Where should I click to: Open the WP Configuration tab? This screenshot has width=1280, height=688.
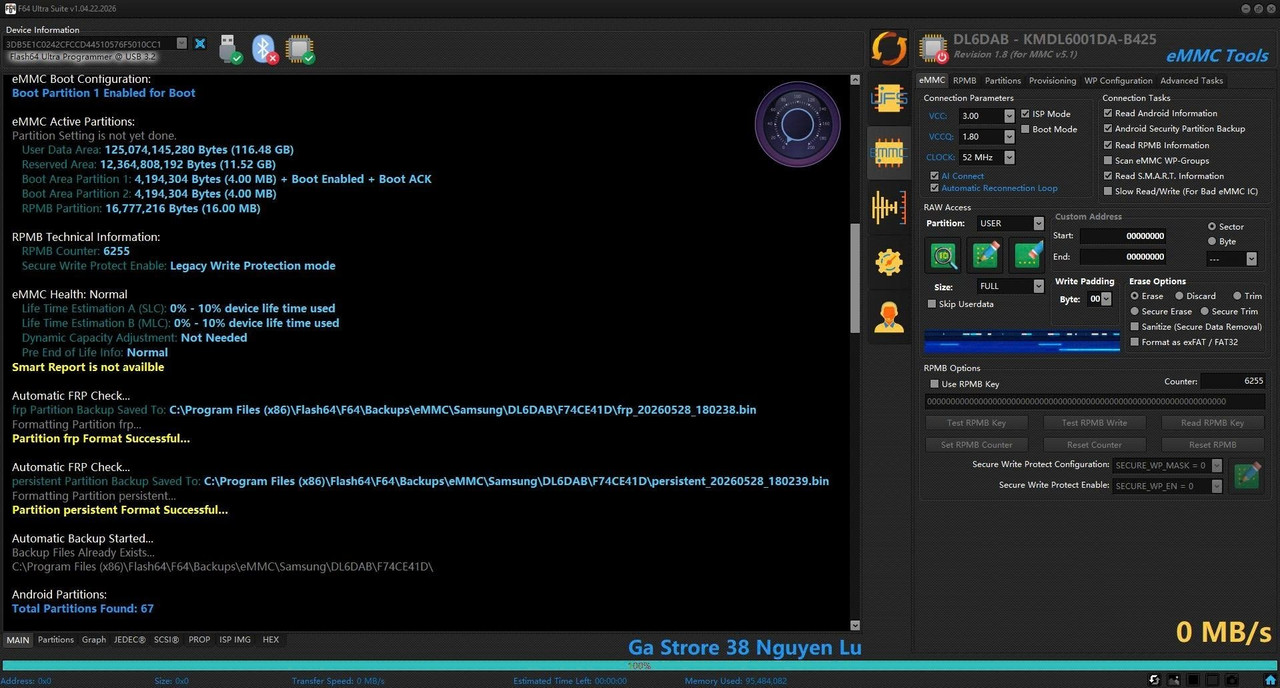click(x=1118, y=81)
